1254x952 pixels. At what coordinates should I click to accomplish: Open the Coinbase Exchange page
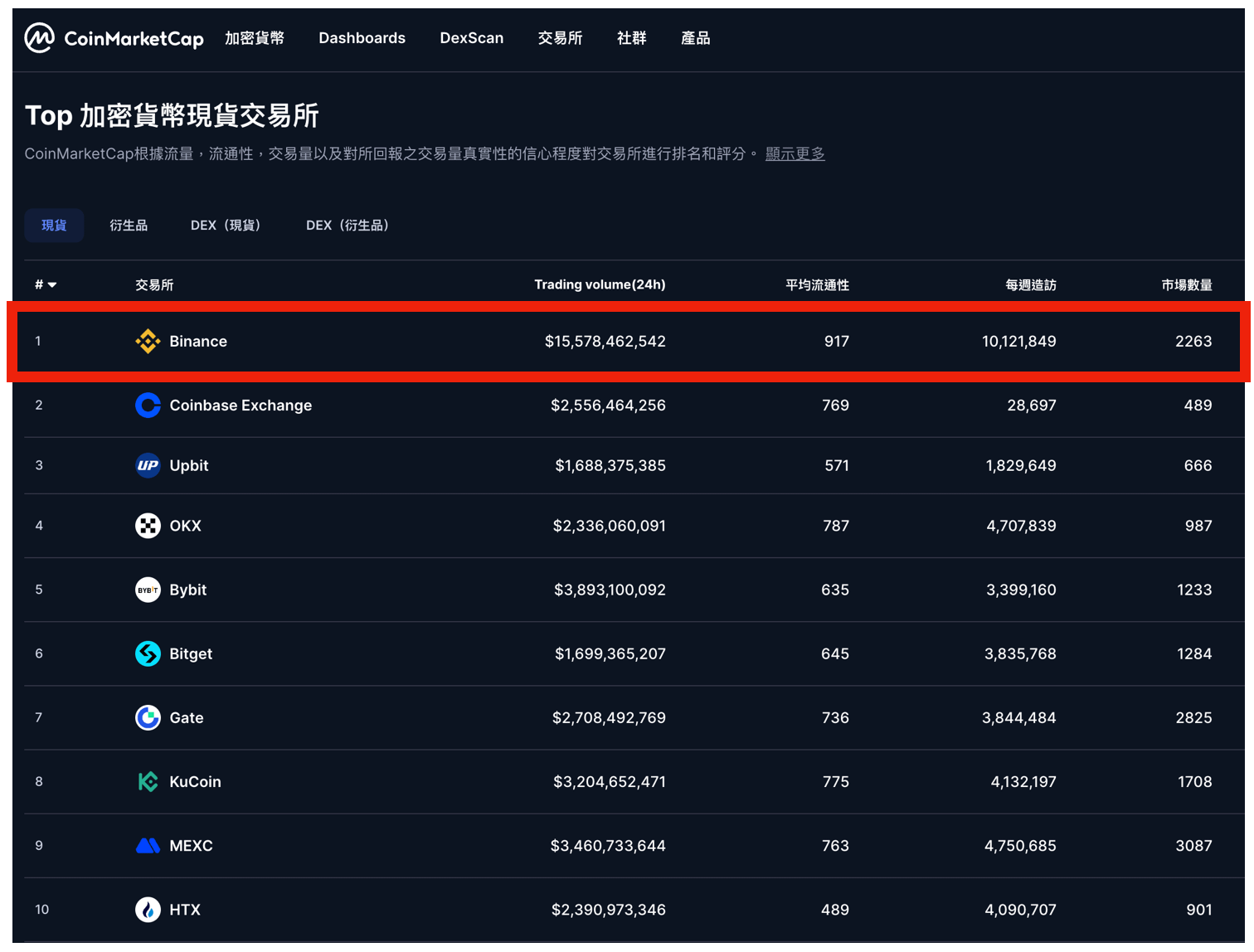pyautogui.click(x=241, y=406)
